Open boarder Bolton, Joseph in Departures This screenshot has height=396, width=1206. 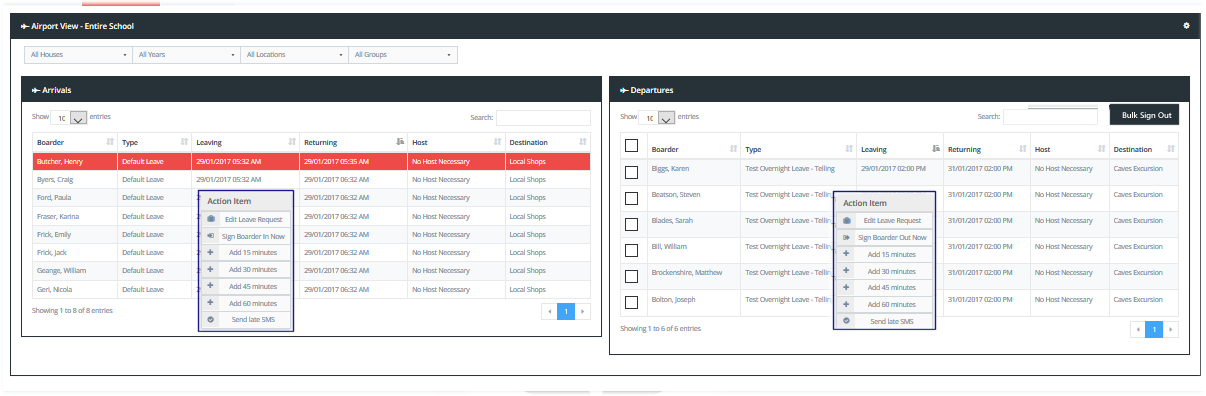point(673,299)
